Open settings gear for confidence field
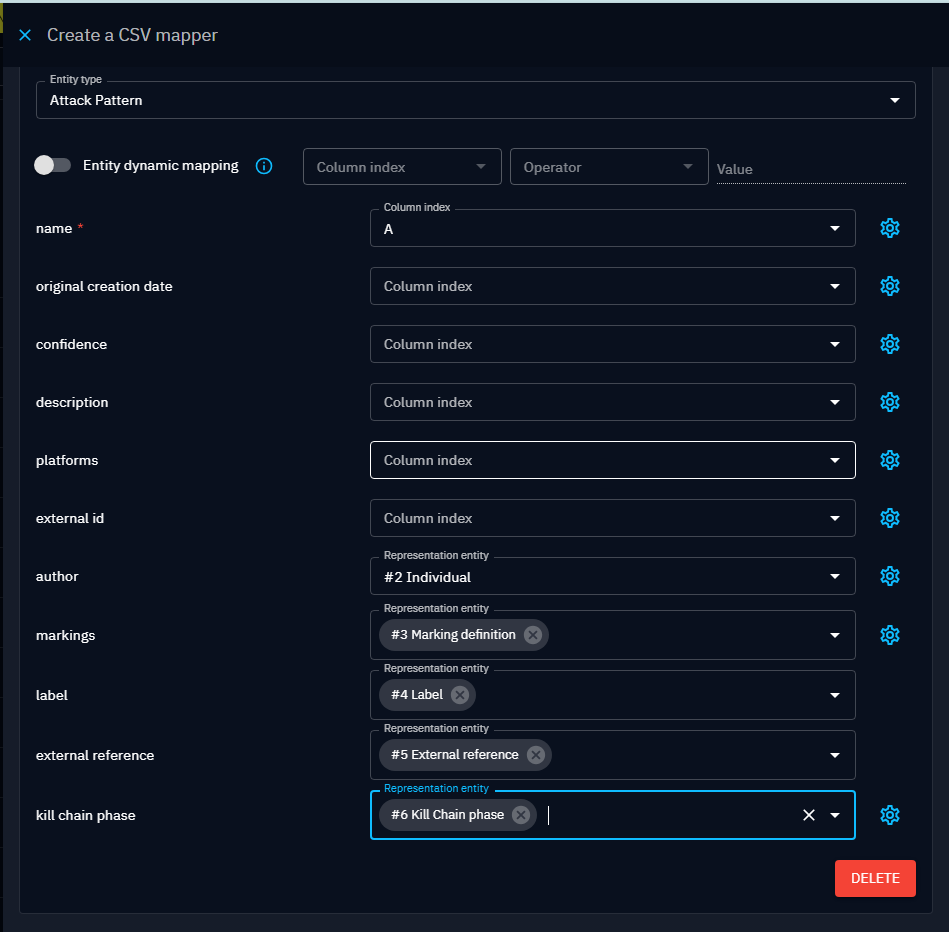Viewport: 949px width, 932px height. (x=889, y=344)
